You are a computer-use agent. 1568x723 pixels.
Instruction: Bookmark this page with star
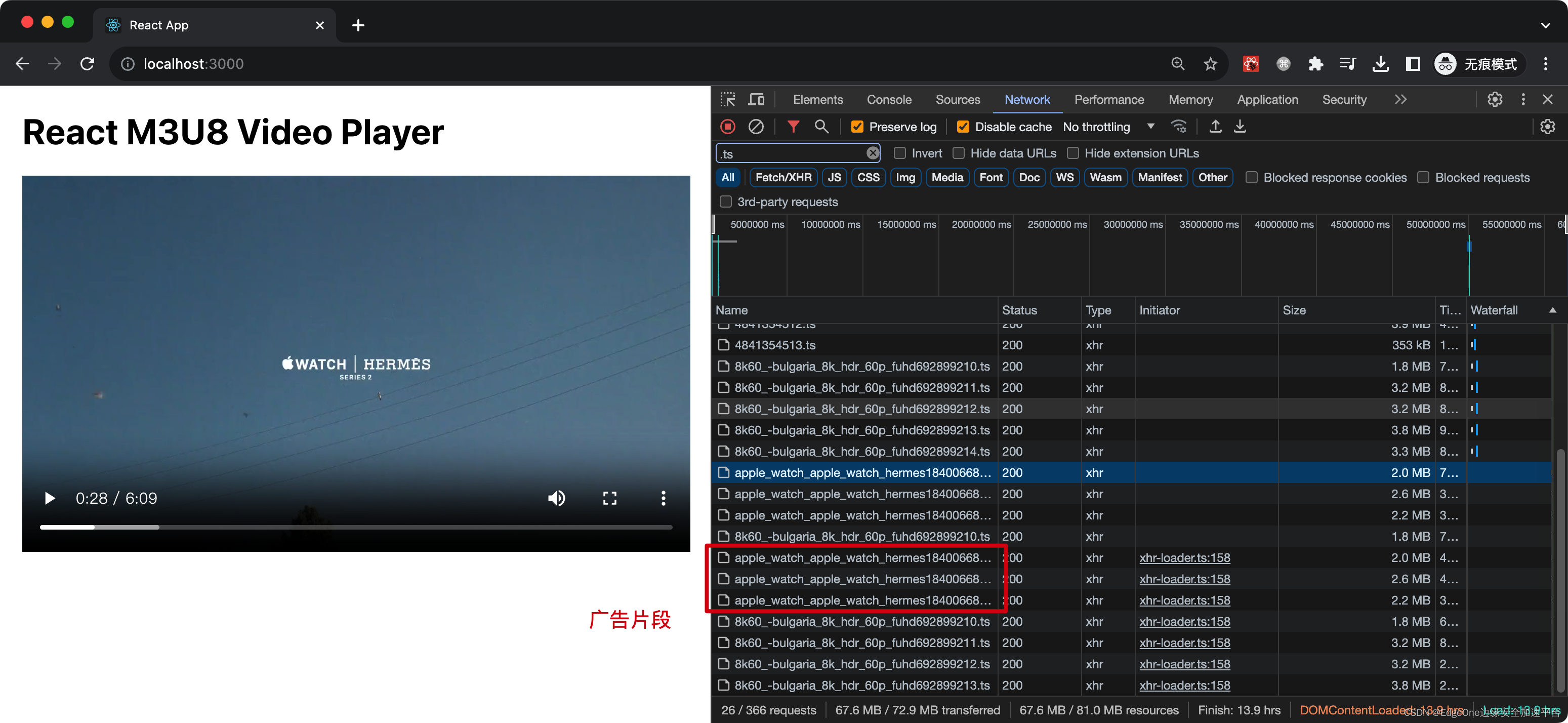[1210, 64]
